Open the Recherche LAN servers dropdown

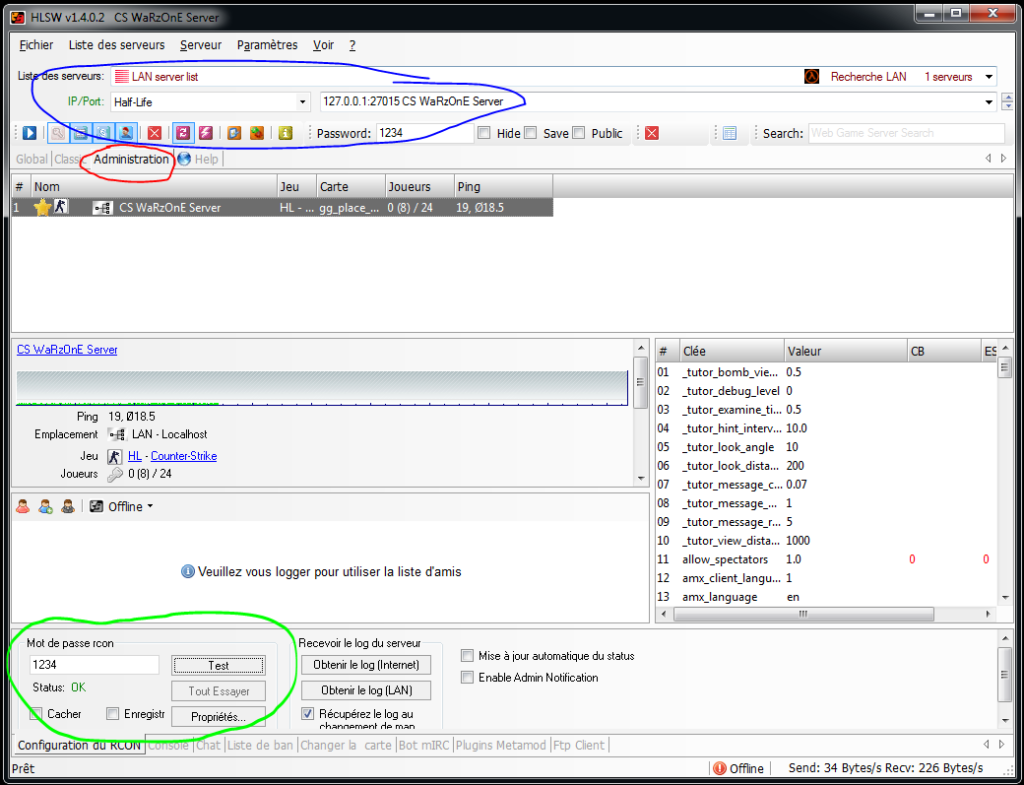point(989,77)
